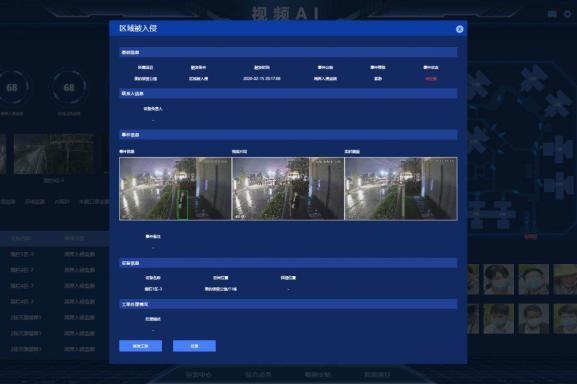Open the first event snapshot with green box
This screenshot has width=577, height=384.
point(176,189)
